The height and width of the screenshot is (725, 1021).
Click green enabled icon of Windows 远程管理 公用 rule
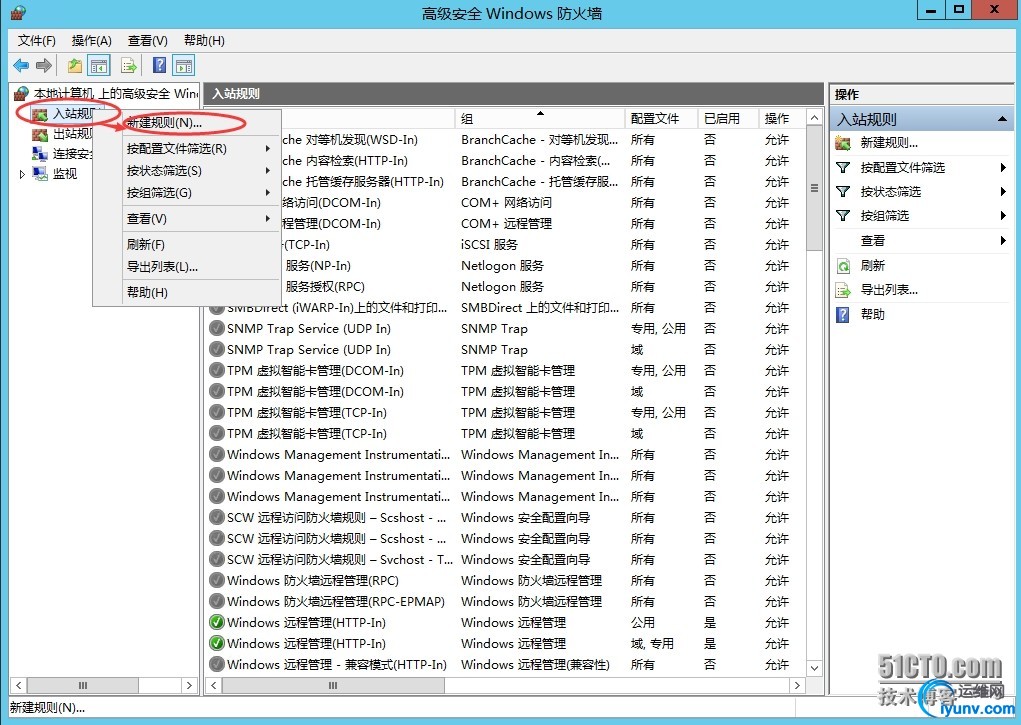(216, 622)
